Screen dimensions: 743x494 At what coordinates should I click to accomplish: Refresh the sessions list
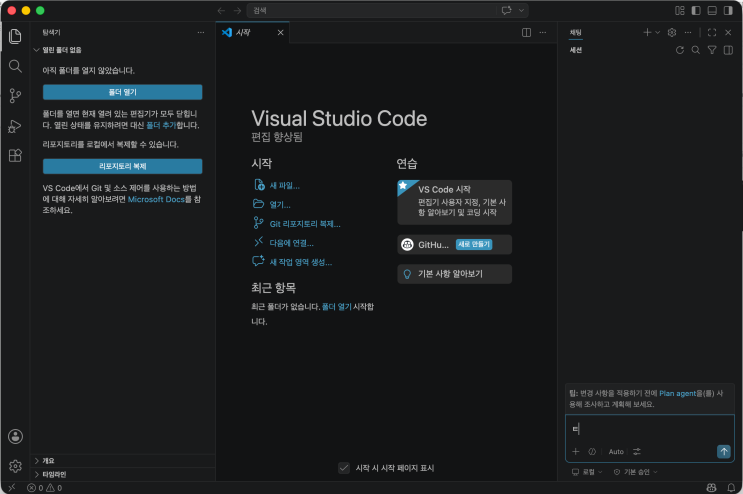(x=680, y=50)
